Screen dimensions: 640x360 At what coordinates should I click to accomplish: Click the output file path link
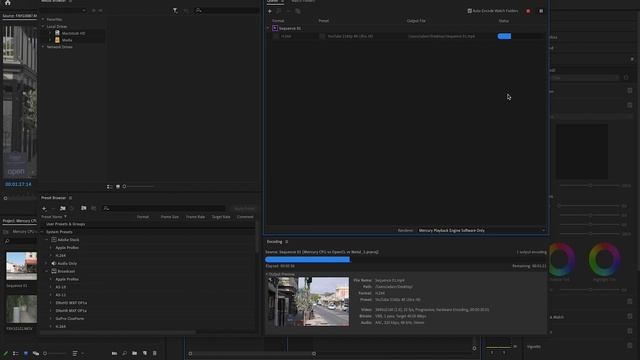click(441, 36)
